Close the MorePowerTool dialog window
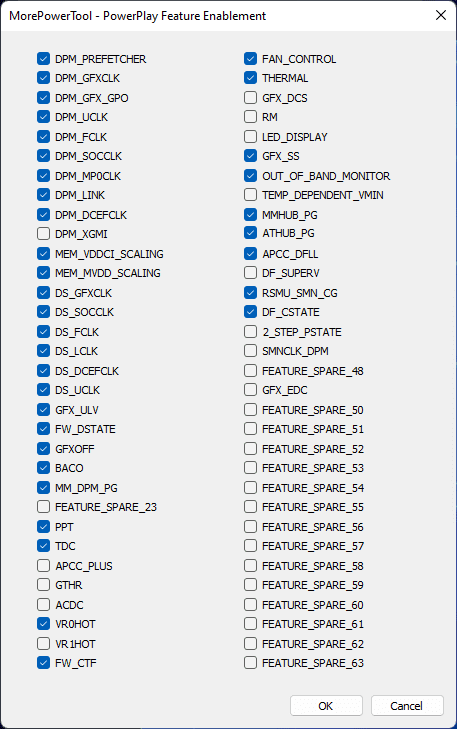This screenshot has height=729, width=457. (x=441, y=15)
